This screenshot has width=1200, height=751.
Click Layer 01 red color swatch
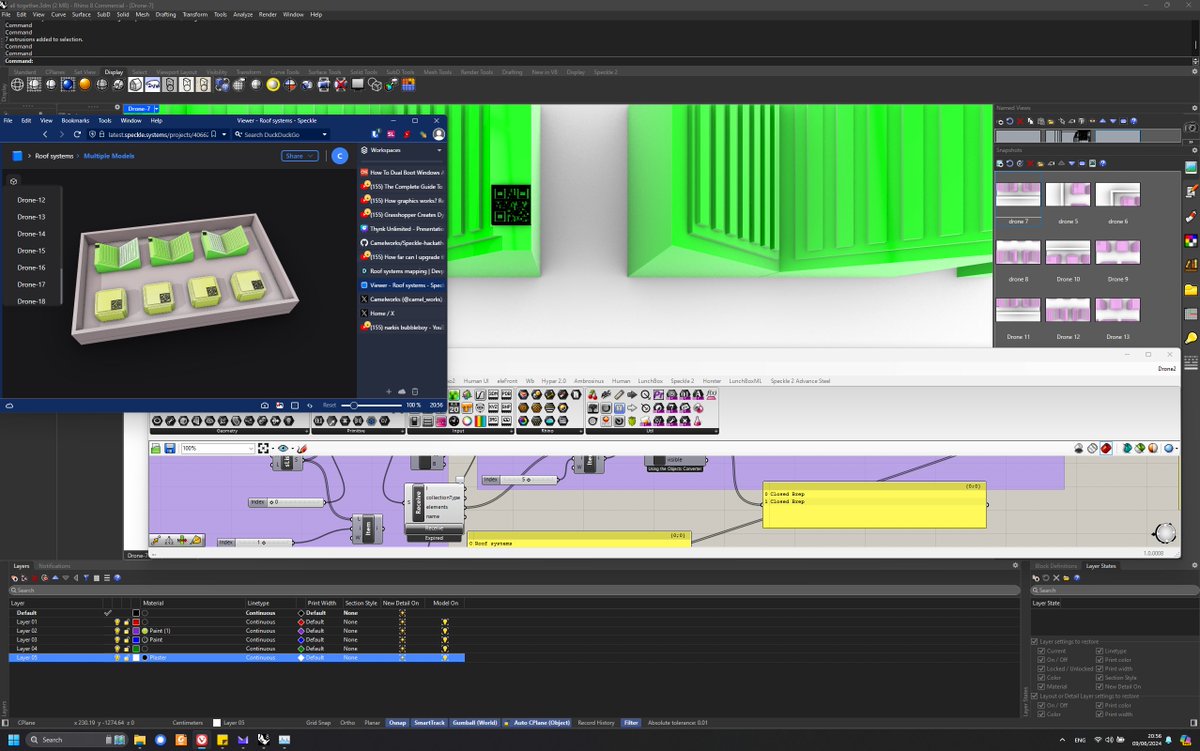pos(136,622)
